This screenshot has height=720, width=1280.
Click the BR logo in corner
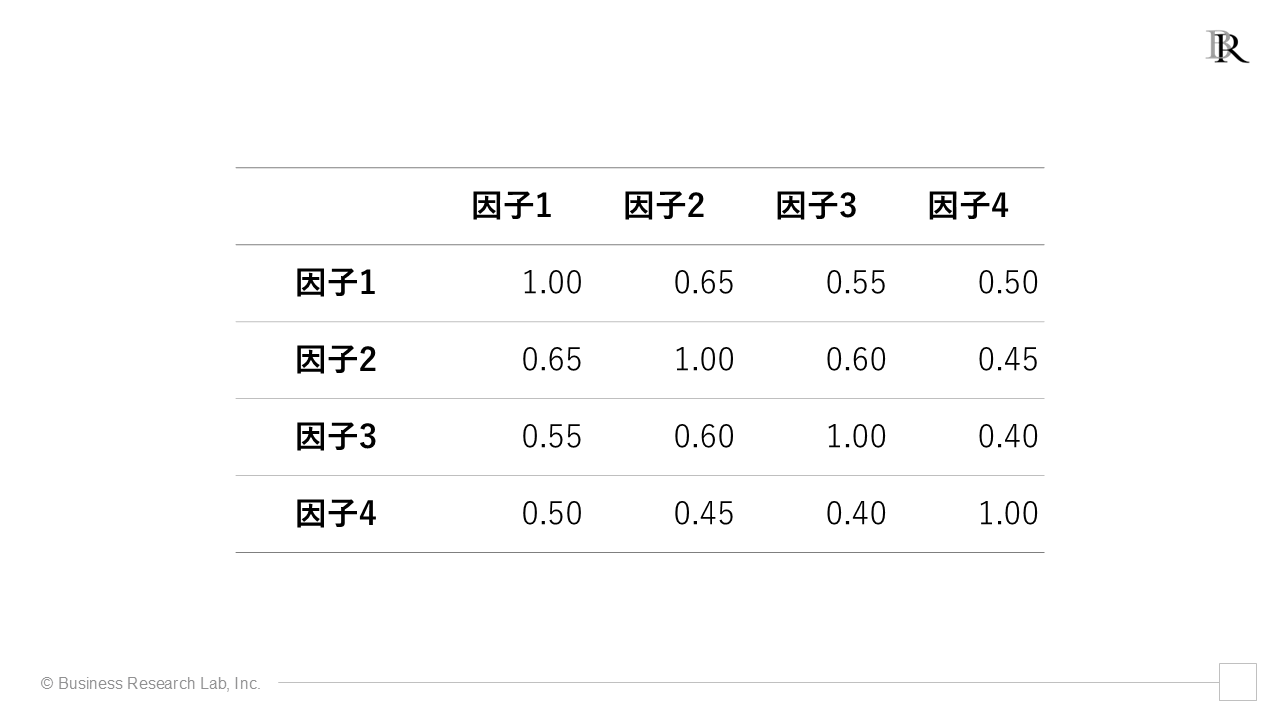click(x=1227, y=46)
